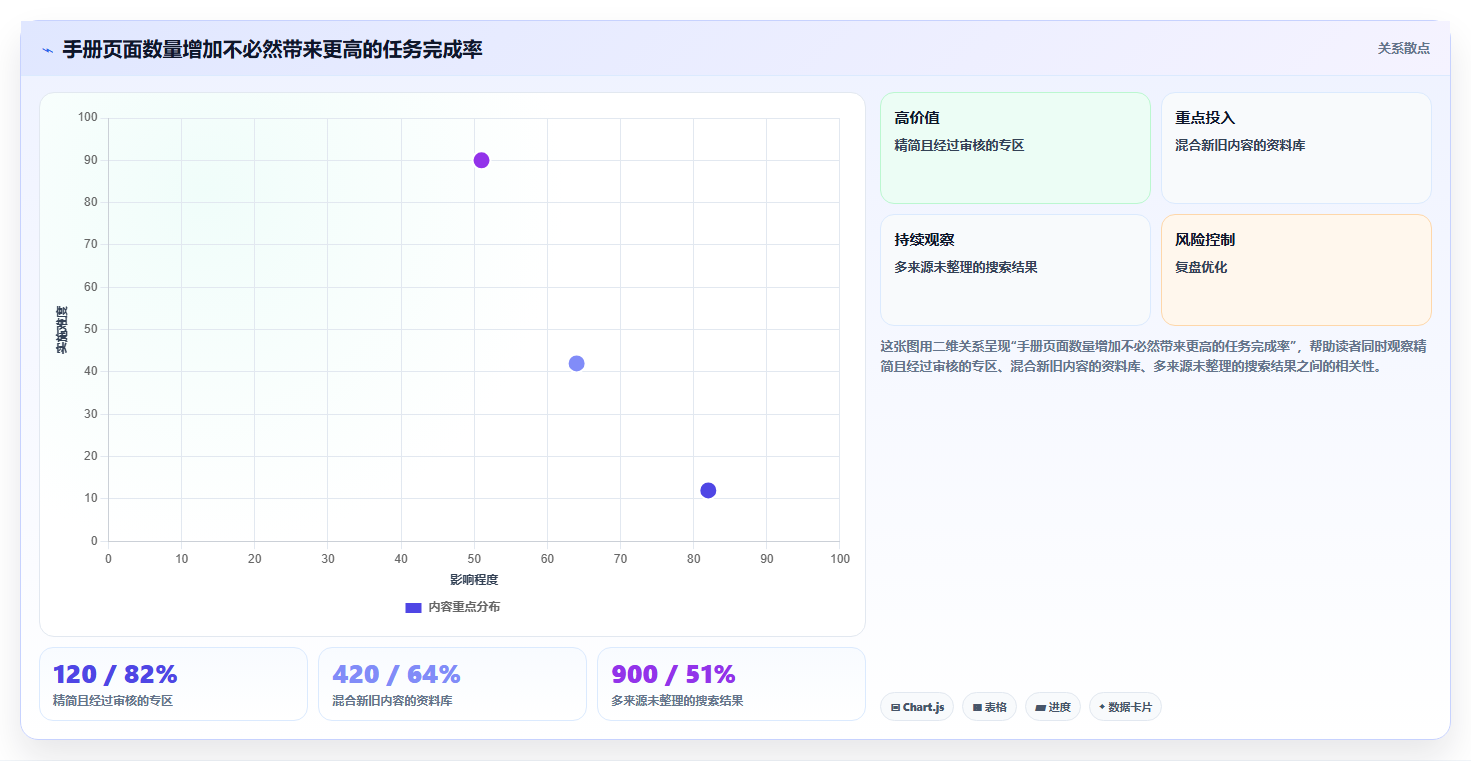Open the 风险控制 quadrant card
This screenshot has width=1471, height=761.
point(1296,270)
